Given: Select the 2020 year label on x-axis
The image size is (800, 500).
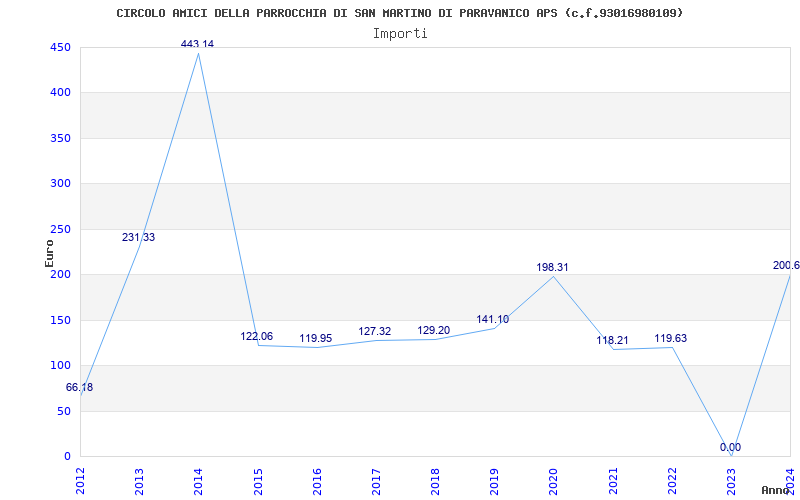Looking at the screenshot, I should (554, 481).
